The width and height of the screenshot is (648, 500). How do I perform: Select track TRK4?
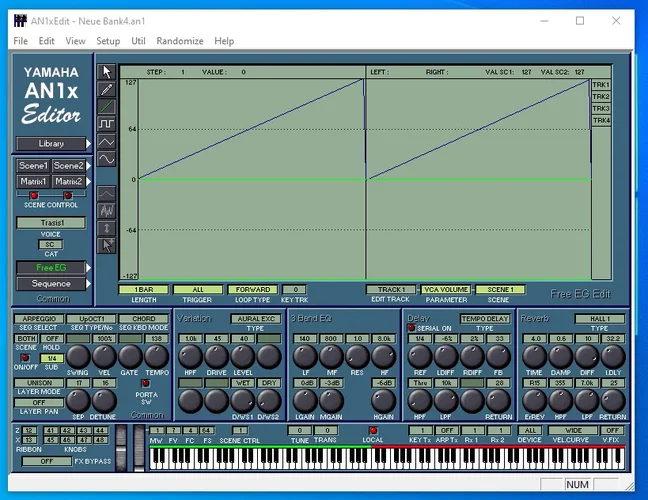[601, 121]
